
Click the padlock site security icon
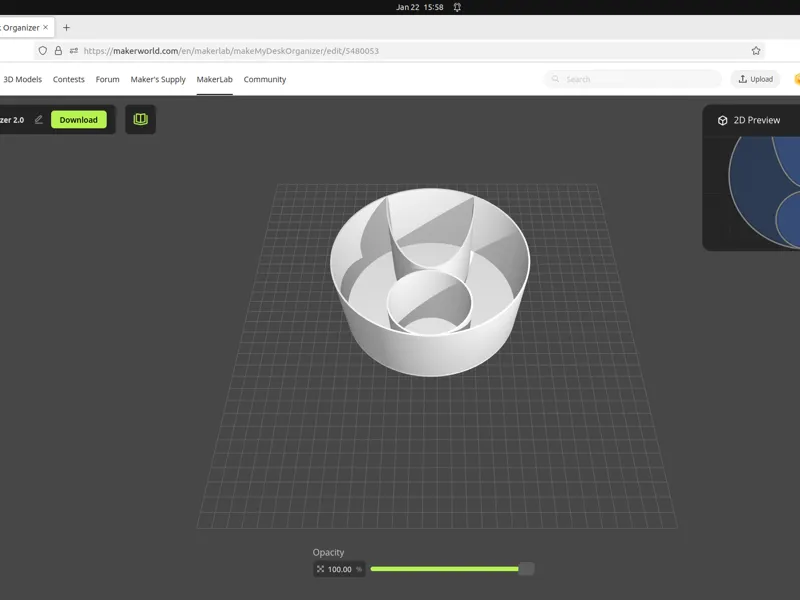[58, 51]
